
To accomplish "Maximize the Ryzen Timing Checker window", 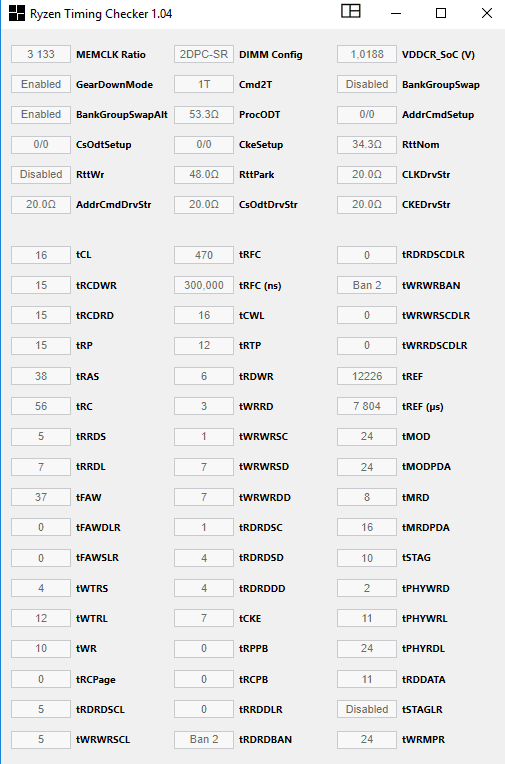I will pyautogui.click(x=441, y=13).
